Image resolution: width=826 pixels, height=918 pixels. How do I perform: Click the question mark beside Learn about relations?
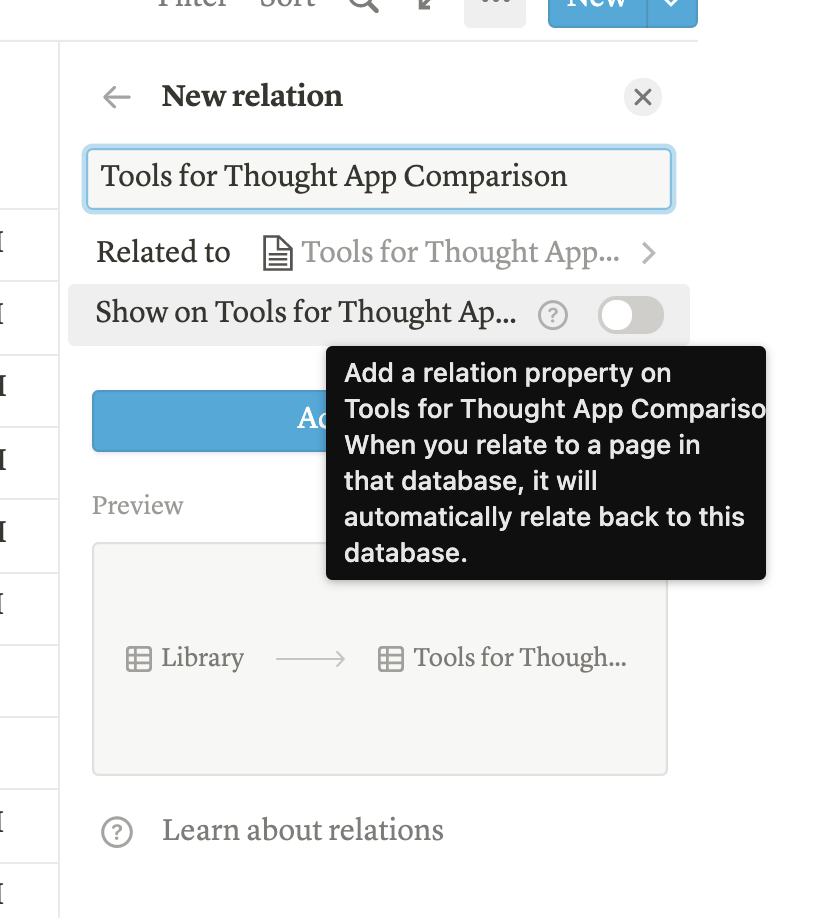pyautogui.click(x=117, y=830)
